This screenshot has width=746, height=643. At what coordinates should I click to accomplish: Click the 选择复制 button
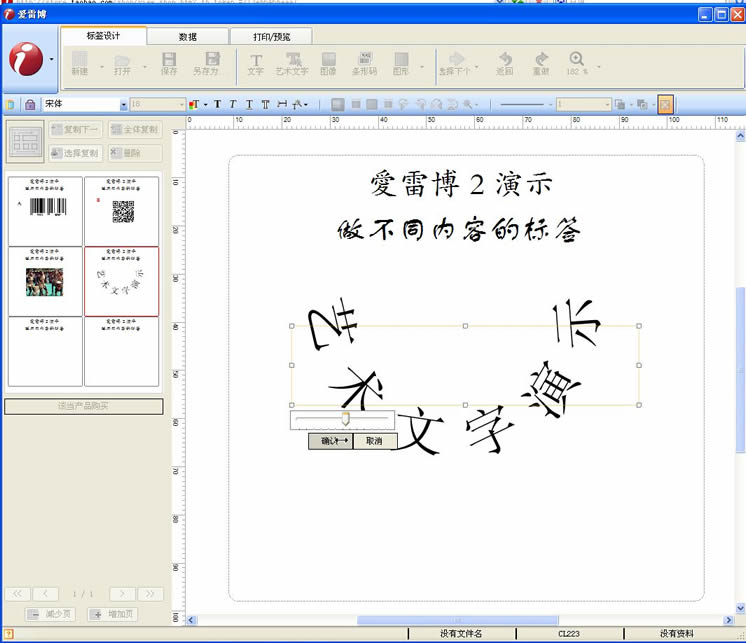[x=75, y=153]
